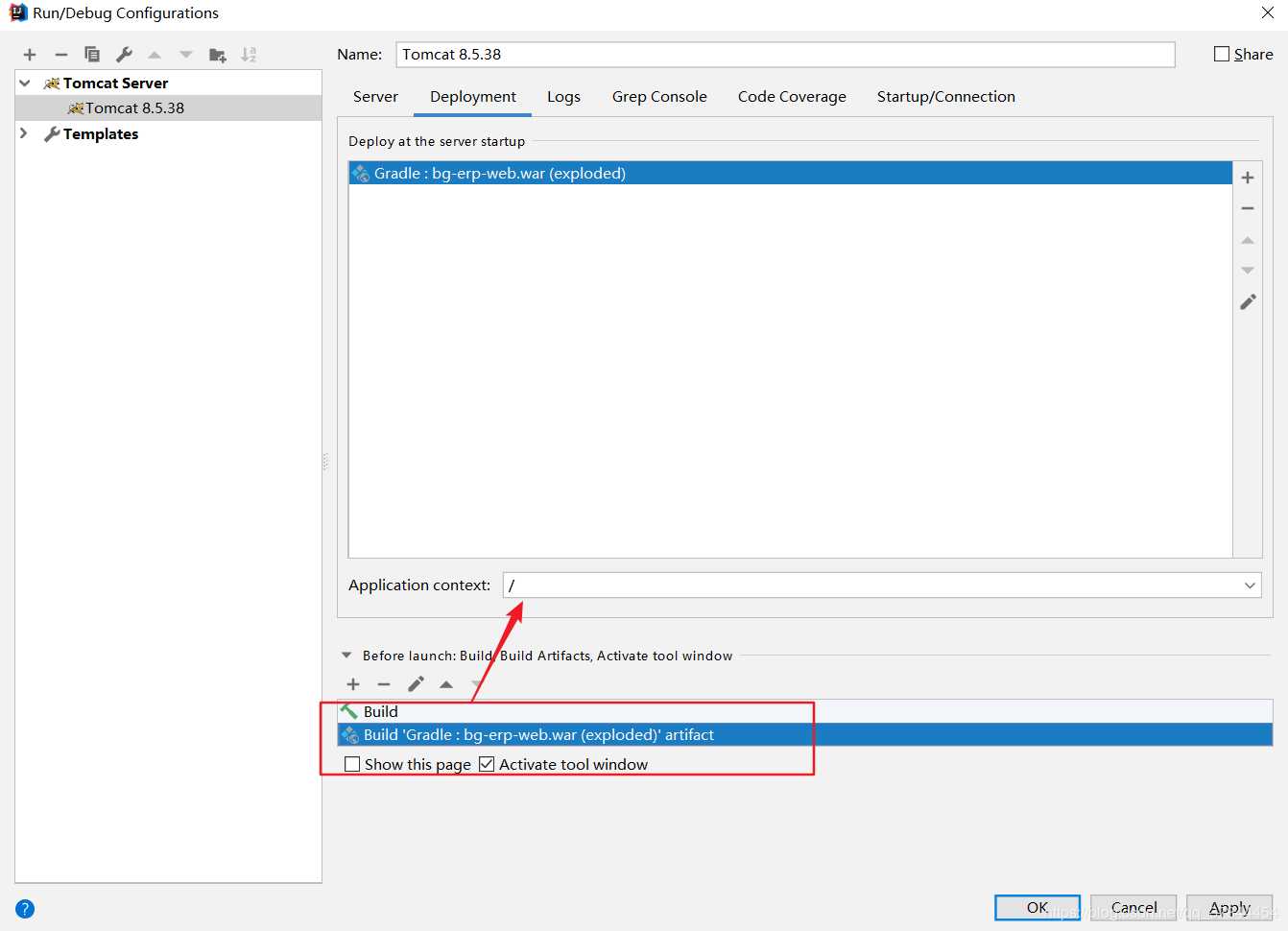Click the Cancel button
The image size is (1288, 931).
(x=1133, y=907)
